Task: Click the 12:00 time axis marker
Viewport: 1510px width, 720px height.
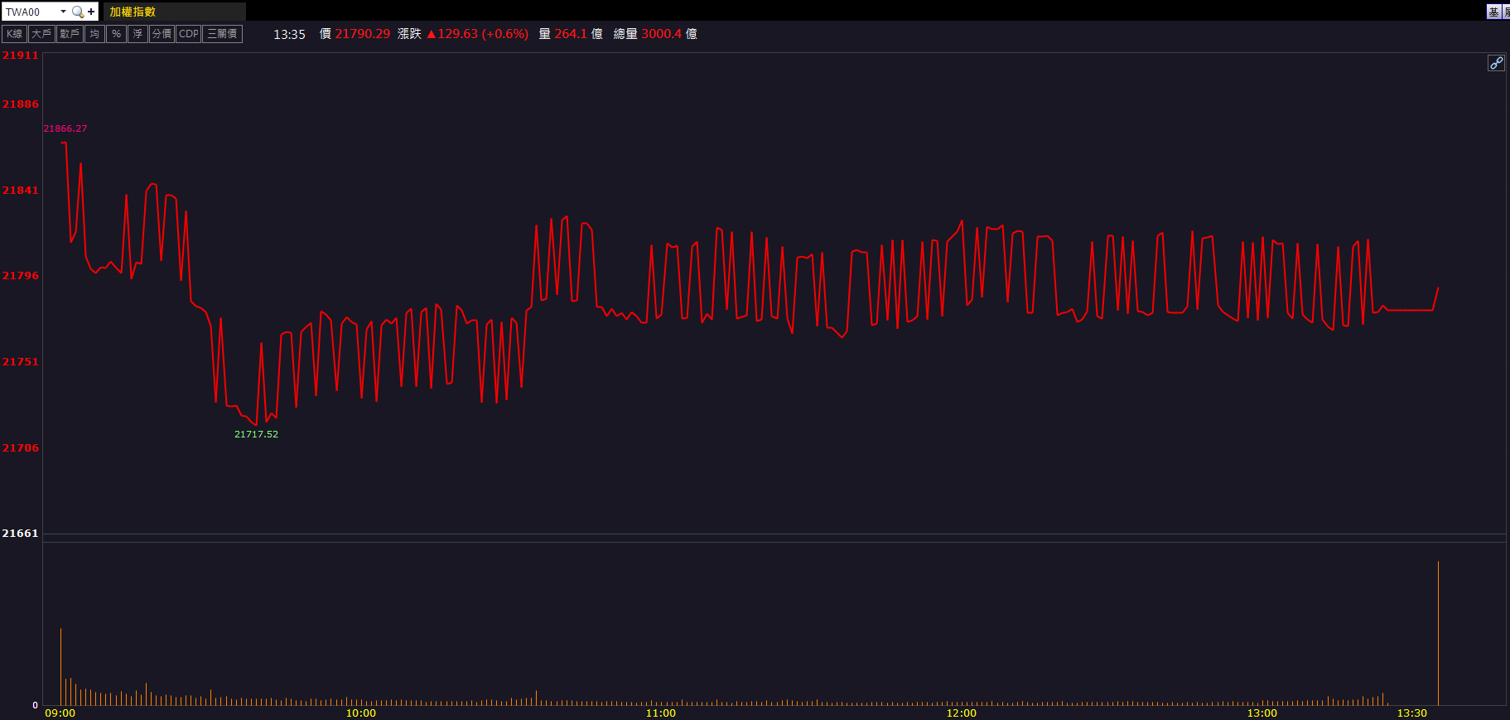Action: pyautogui.click(x=961, y=713)
